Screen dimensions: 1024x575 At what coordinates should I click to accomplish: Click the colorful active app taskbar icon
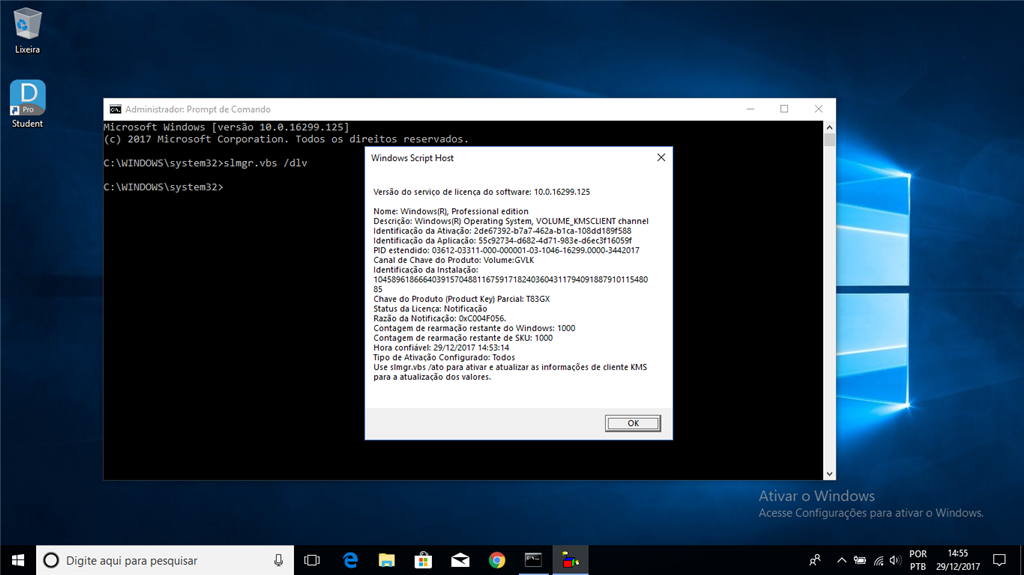570,560
